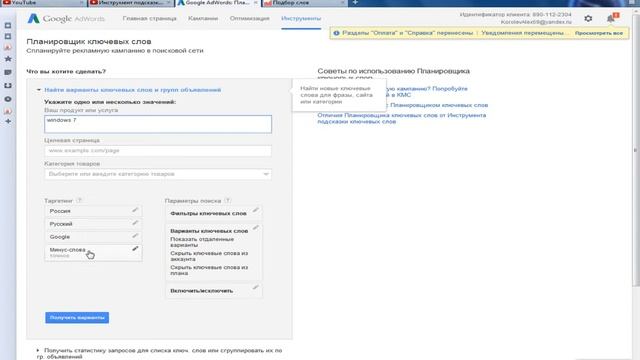The width and height of the screenshot is (640, 360).
Task: Expand the Получить статистику запросов section
Action: click(38, 350)
